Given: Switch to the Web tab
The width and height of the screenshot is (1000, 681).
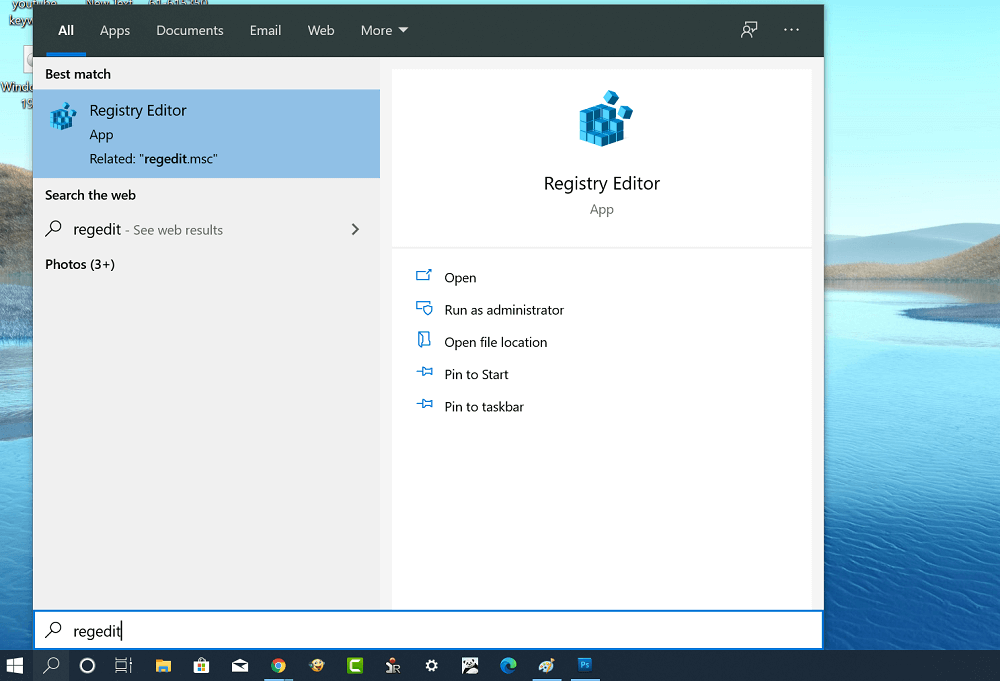Looking at the screenshot, I should [x=321, y=31].
